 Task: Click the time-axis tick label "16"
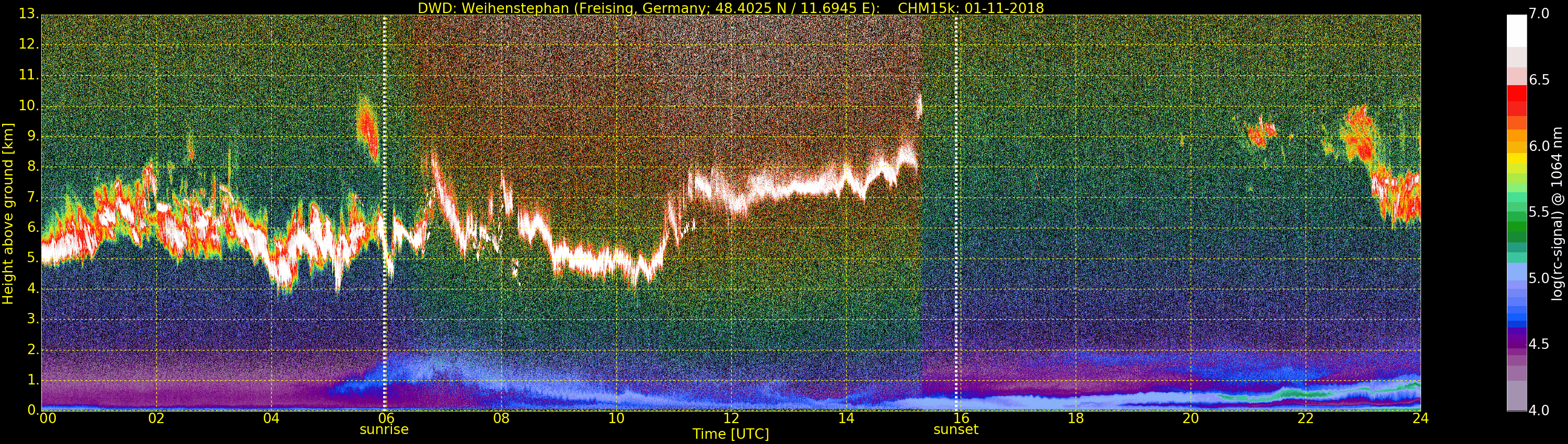961,418
